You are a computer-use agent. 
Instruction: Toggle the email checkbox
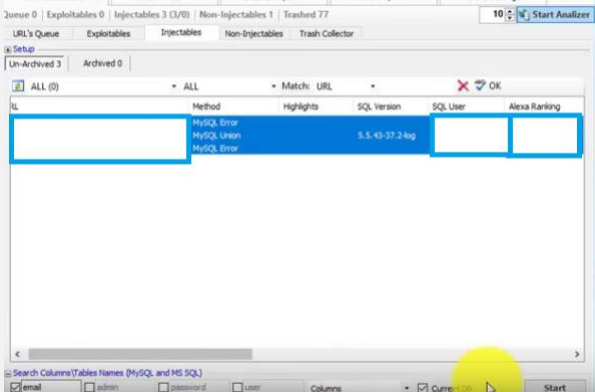tap(15, 387)
